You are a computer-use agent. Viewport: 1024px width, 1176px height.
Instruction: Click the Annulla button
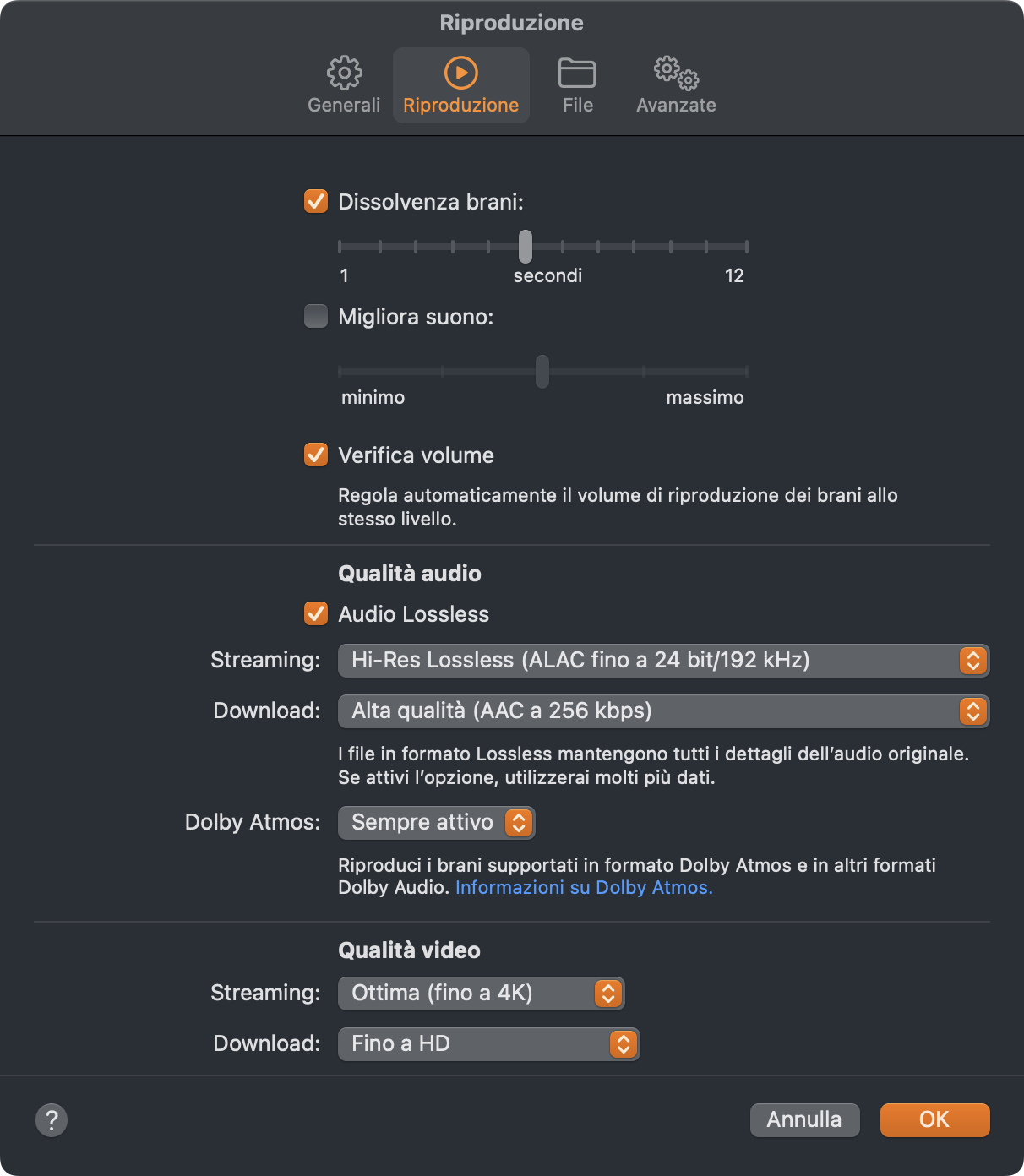(804, 1120)
